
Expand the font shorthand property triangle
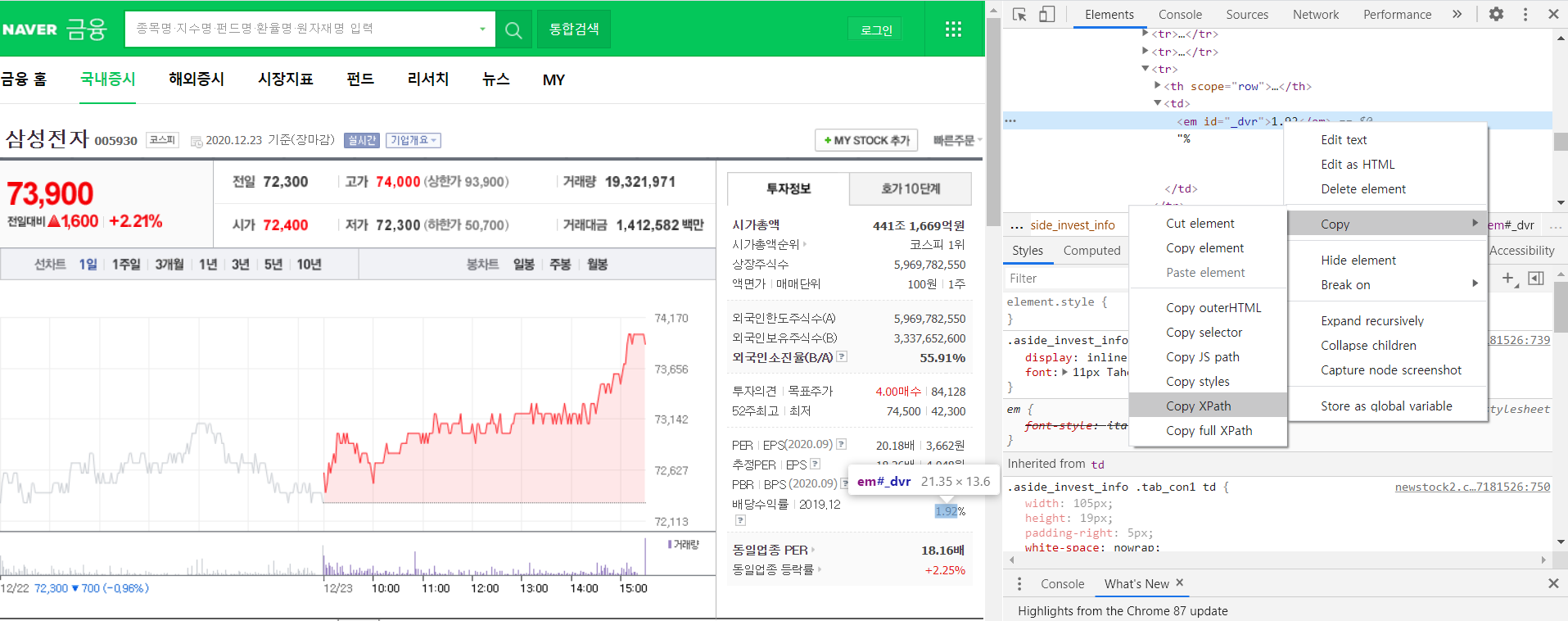tap(1064, 372)
